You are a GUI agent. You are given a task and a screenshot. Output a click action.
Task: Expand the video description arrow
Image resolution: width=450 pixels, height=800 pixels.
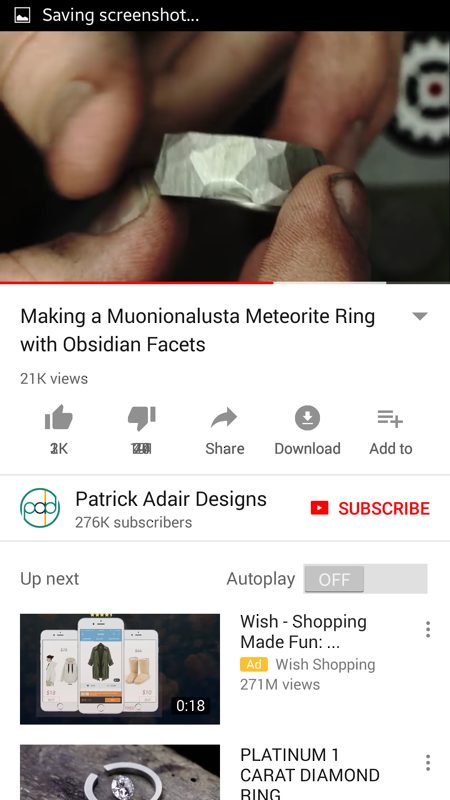(419, 316)
